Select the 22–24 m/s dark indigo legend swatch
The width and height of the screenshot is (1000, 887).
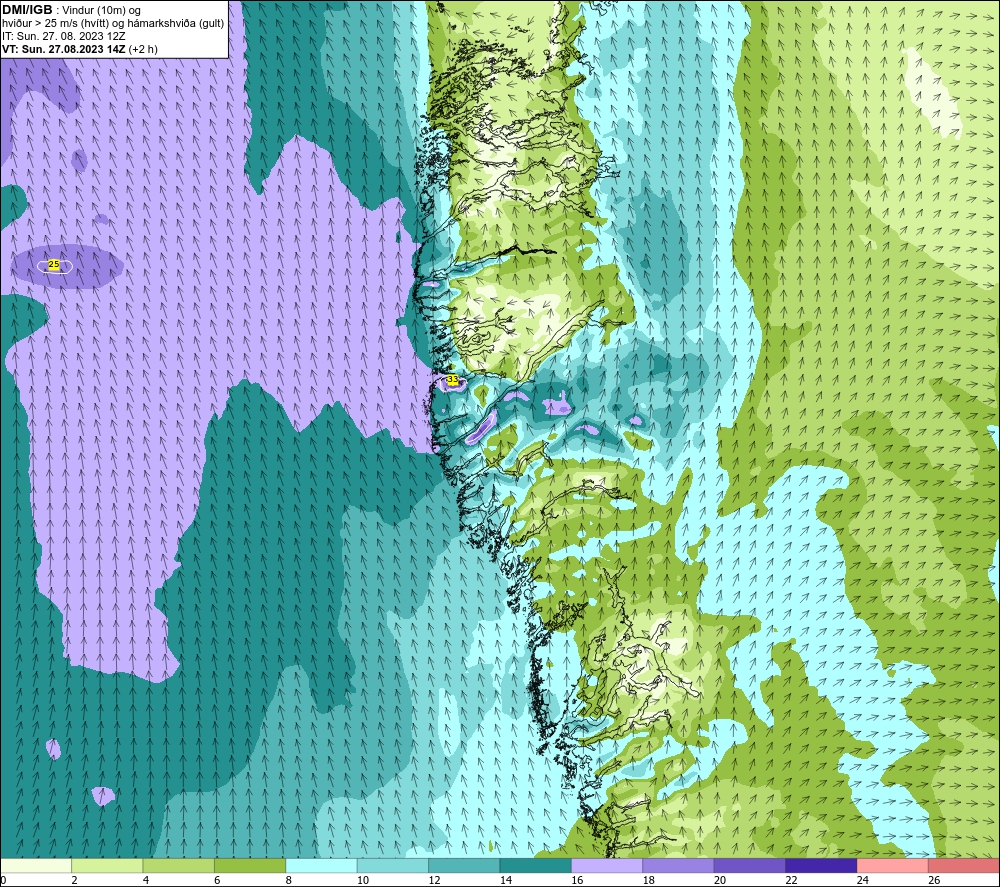(x=821, y=865)
